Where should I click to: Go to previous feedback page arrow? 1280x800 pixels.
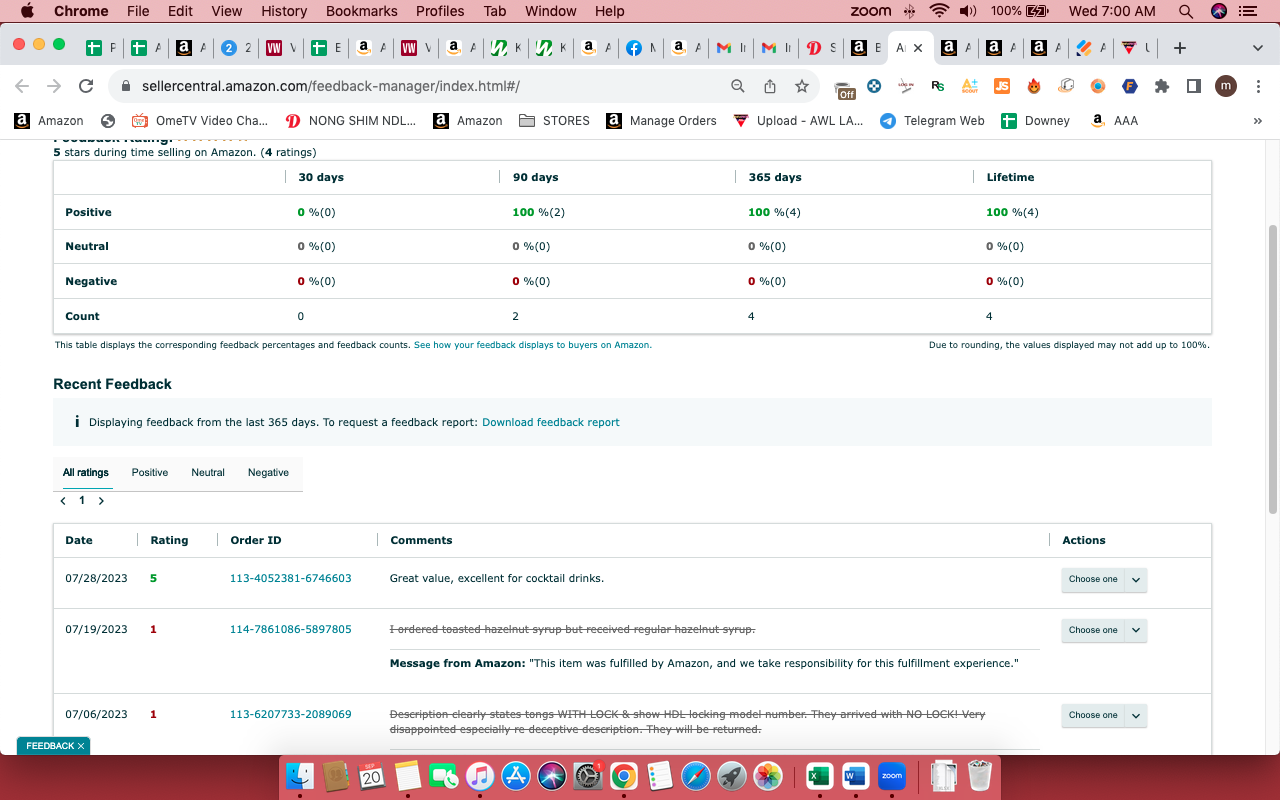click(63, 501)
